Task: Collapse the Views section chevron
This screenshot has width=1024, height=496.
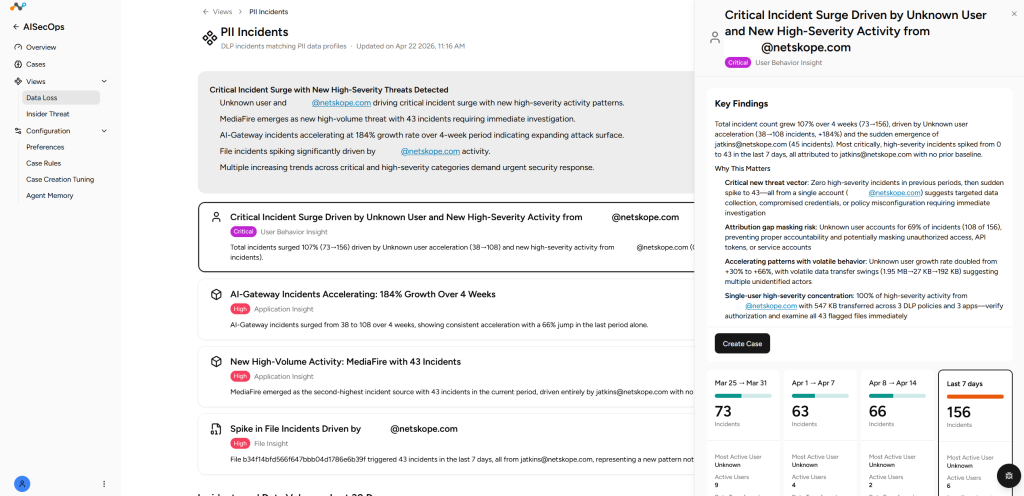Action: coord(104,82)
